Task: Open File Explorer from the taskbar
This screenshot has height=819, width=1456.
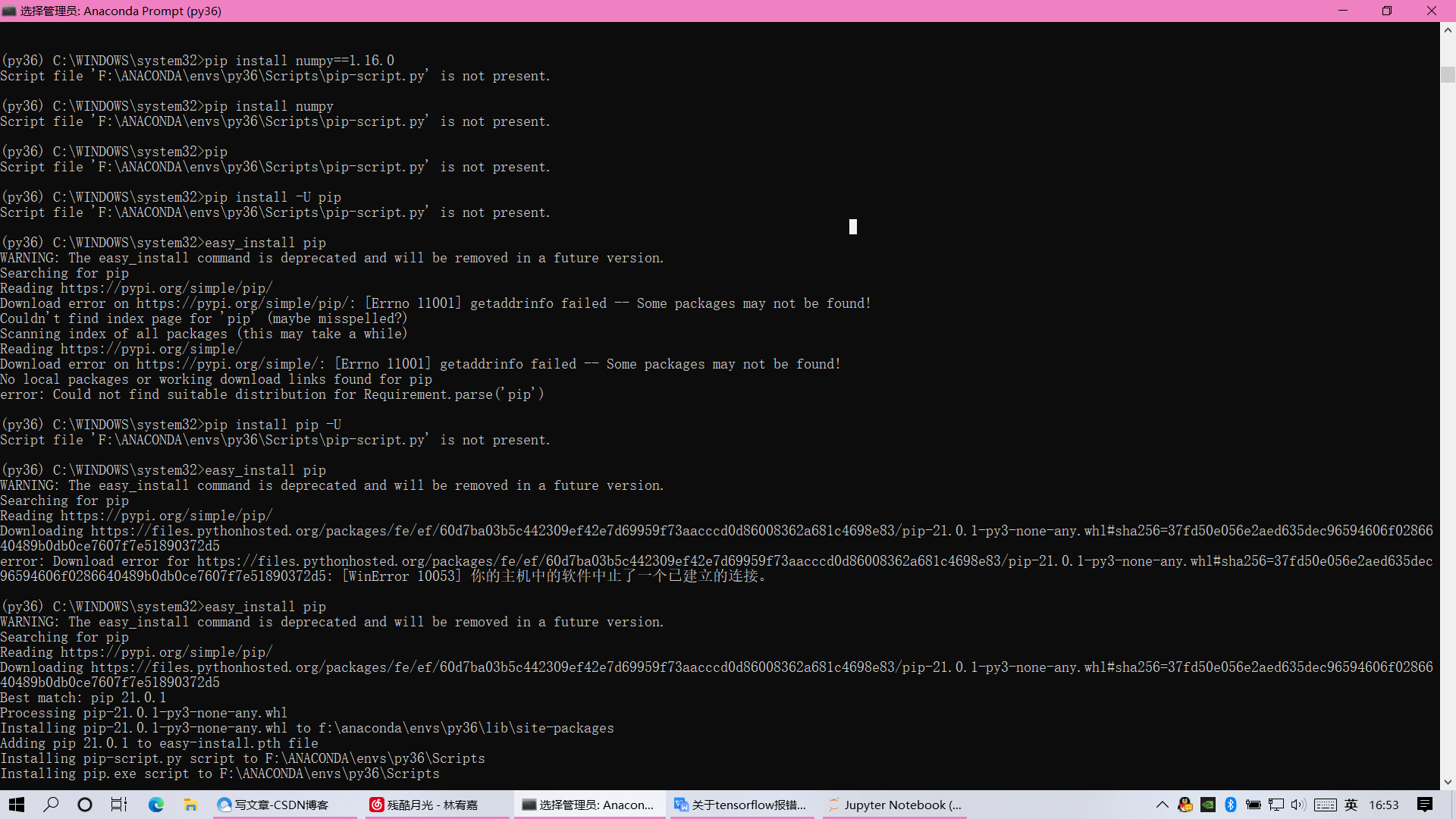Action: coord(190,805)
